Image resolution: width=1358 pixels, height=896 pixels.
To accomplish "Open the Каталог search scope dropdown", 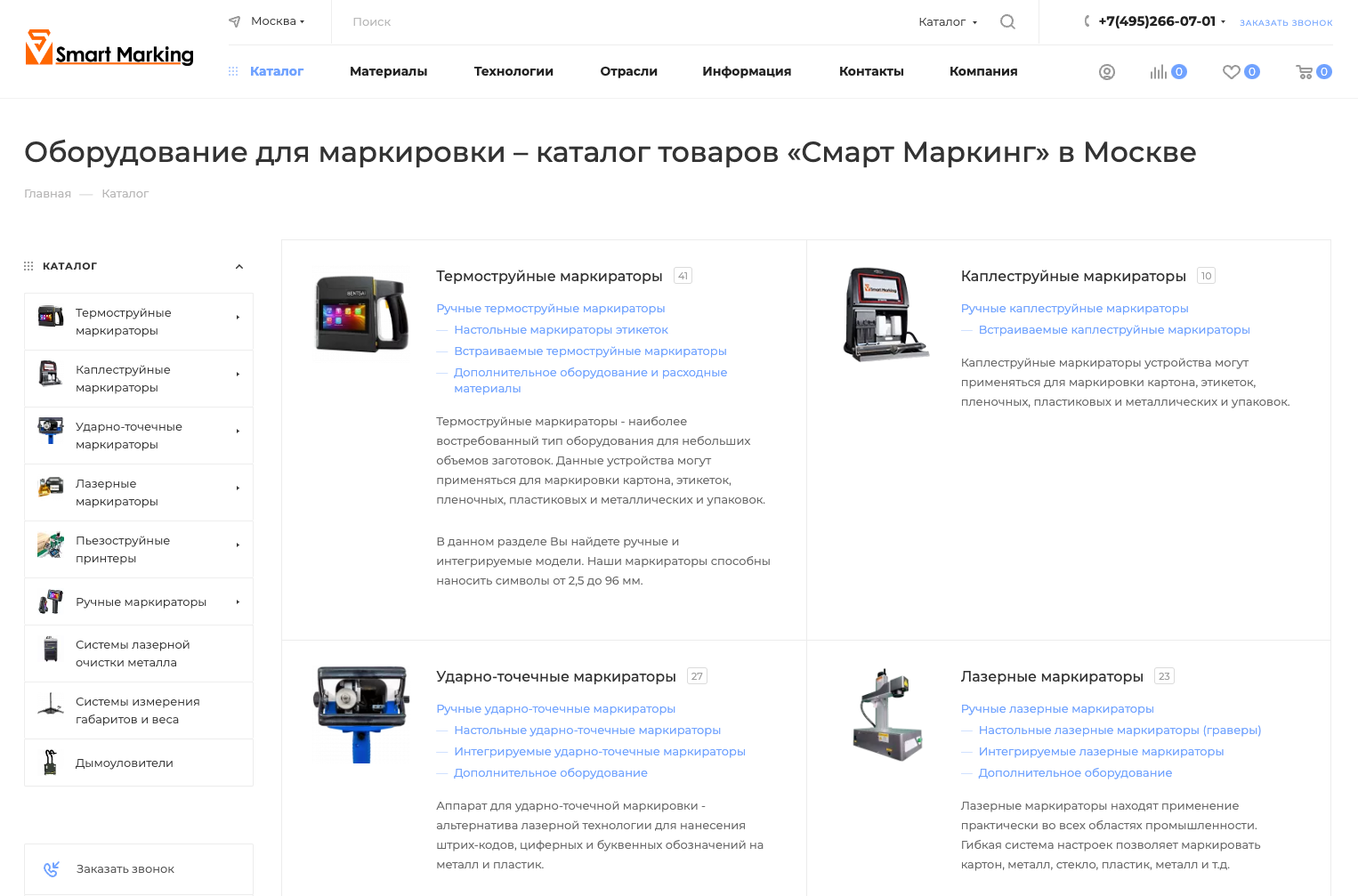I will (948, 22).
